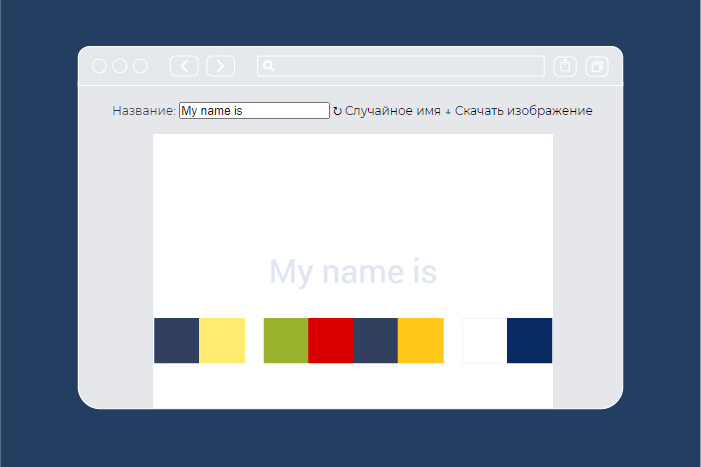The image size is (701, 467).
Task: Click Скачать изображение to download image
Action: 518,111
